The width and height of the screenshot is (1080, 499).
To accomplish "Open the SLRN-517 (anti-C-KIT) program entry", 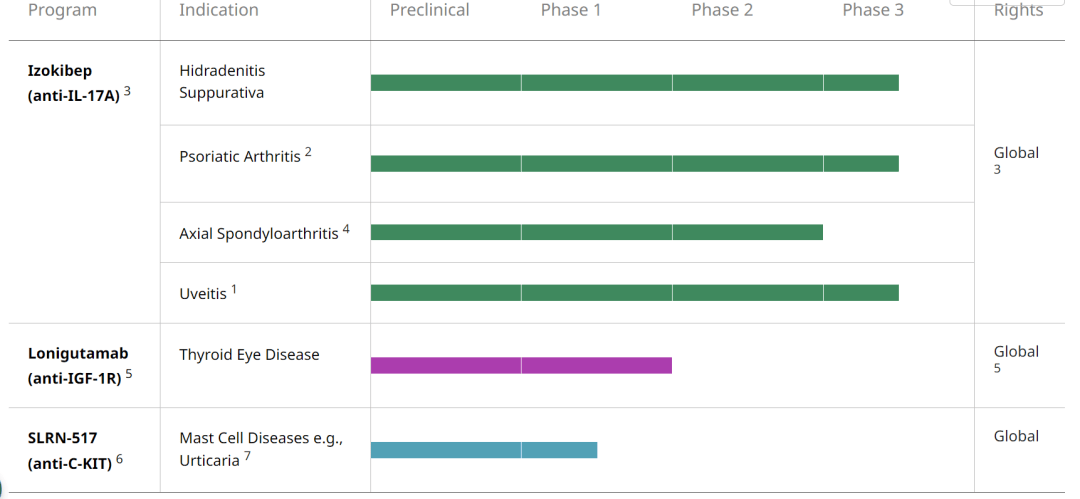I will [75, 450].
